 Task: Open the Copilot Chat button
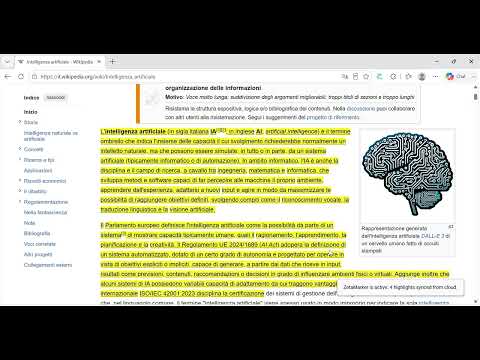[456, 76]
